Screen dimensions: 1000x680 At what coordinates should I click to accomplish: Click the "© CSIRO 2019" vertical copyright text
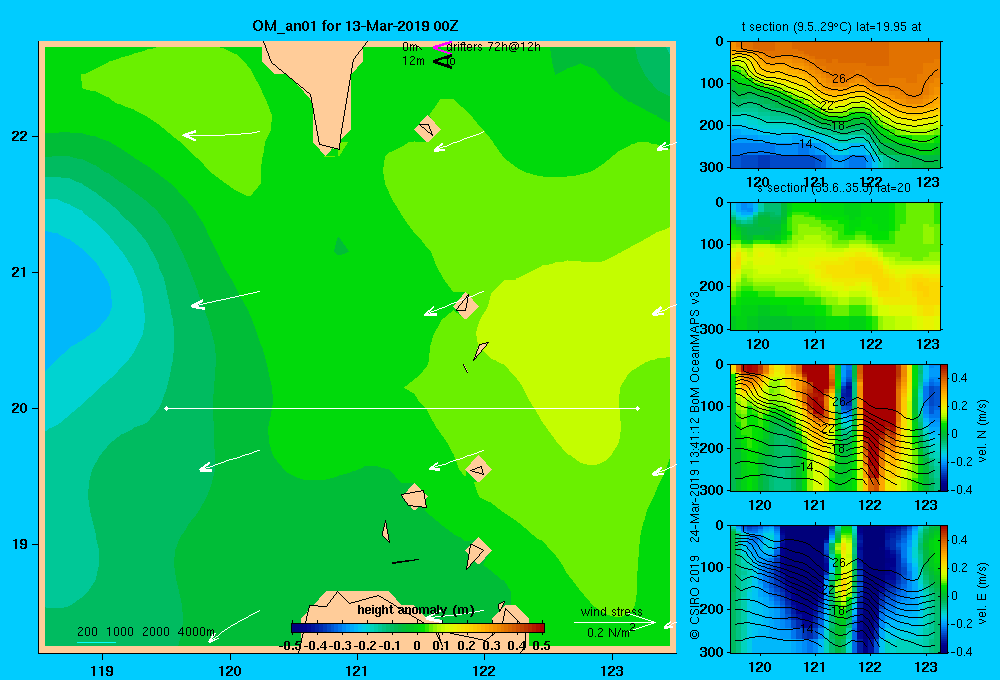point(695,597)
